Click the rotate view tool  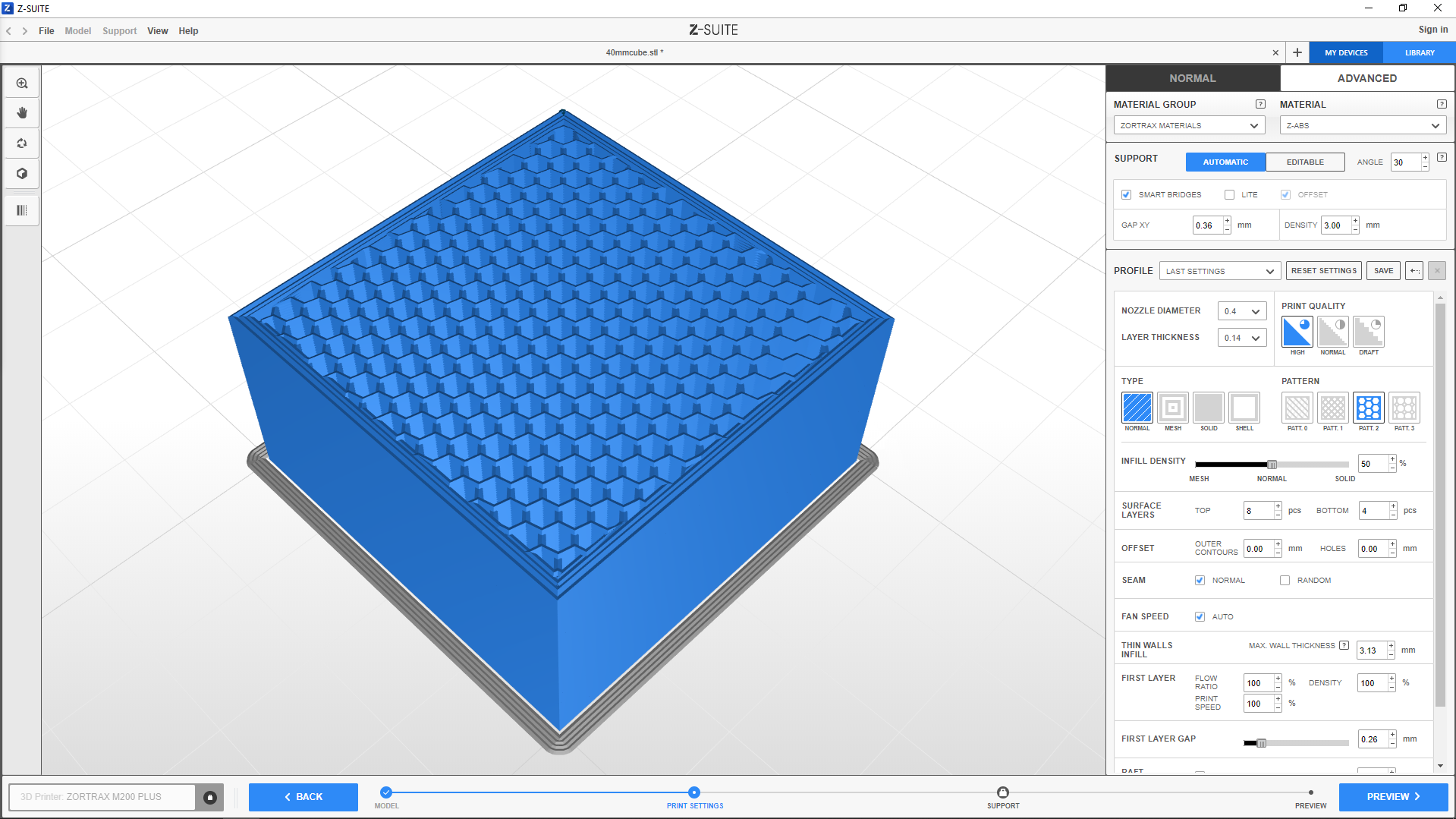(22, 143)
